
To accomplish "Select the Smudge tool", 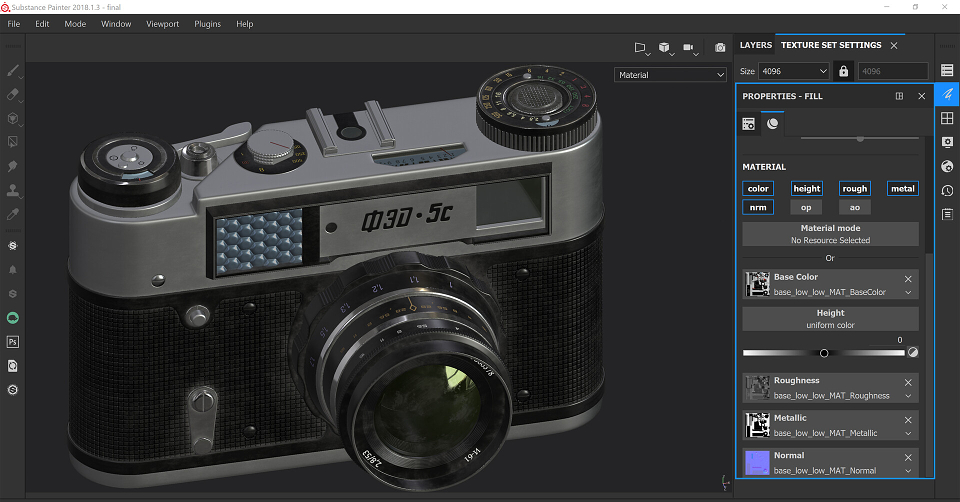I will click(x=12, y=166).
